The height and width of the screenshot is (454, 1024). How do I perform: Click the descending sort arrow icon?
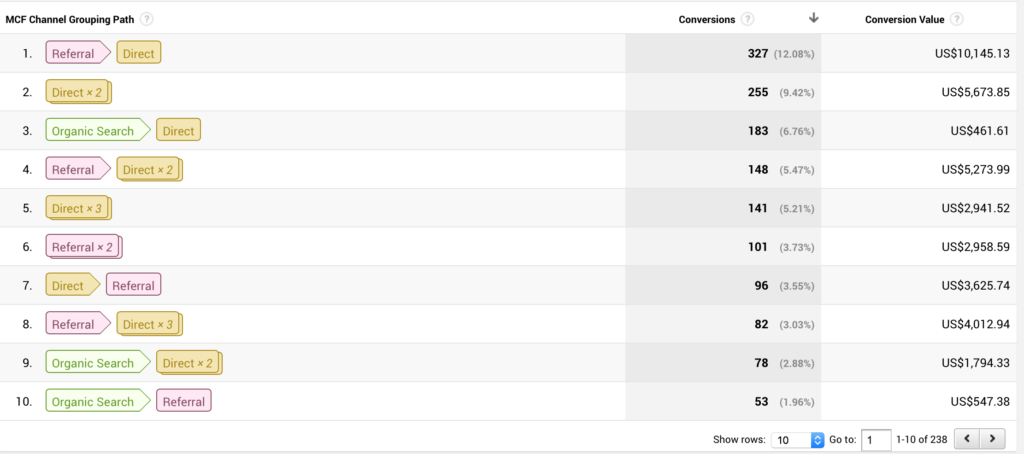[814, 18]
